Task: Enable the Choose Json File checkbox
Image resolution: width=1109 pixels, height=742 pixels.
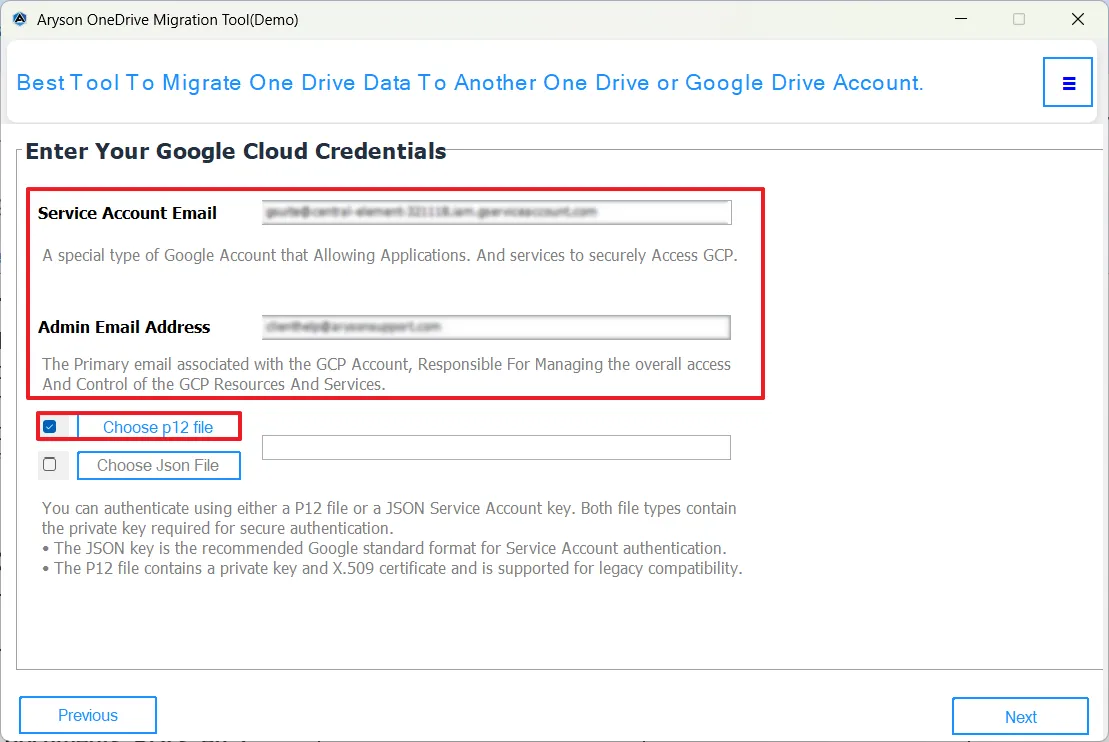Action: pos(50,465)
